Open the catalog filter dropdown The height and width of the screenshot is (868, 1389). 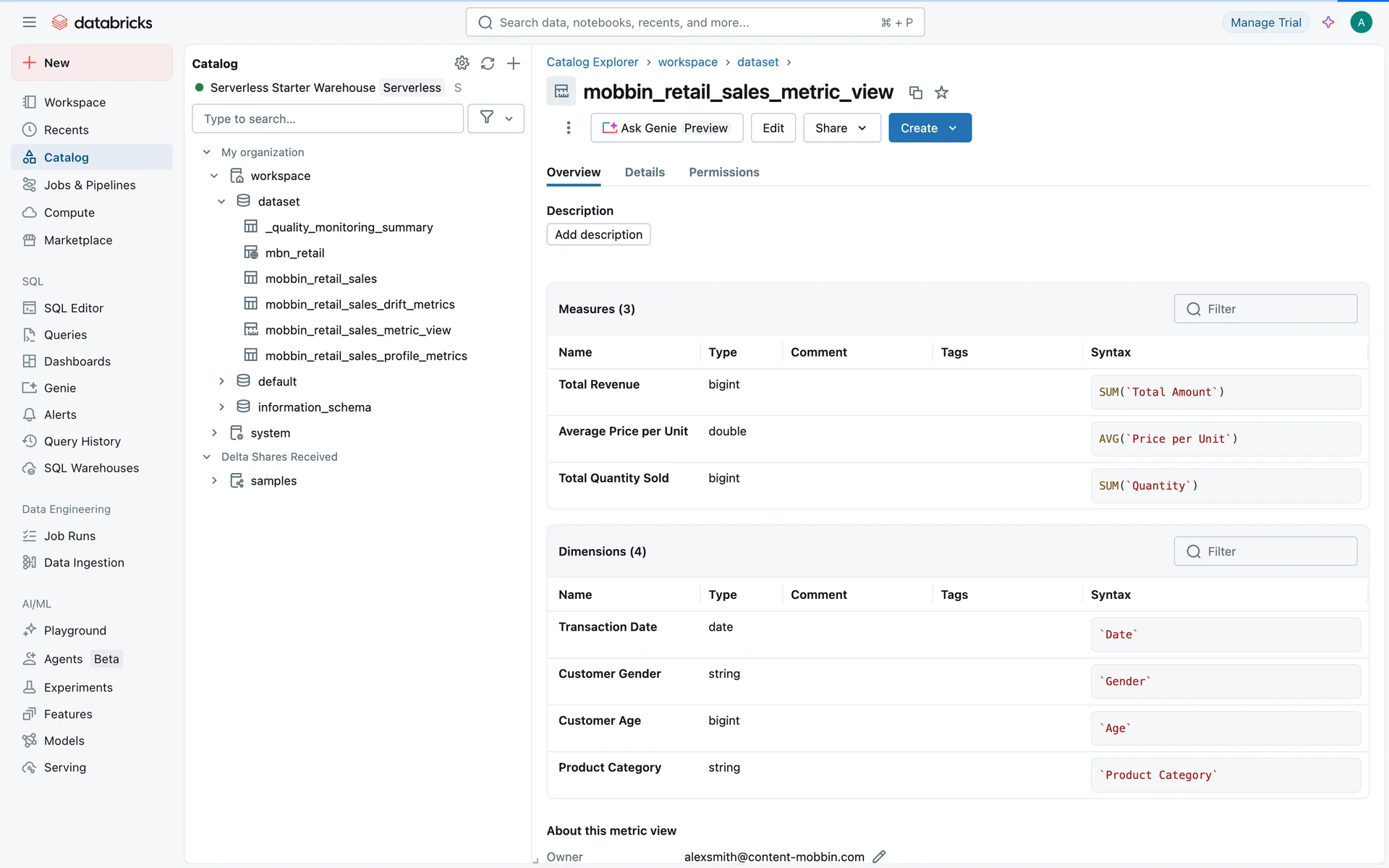click(496, 119)
